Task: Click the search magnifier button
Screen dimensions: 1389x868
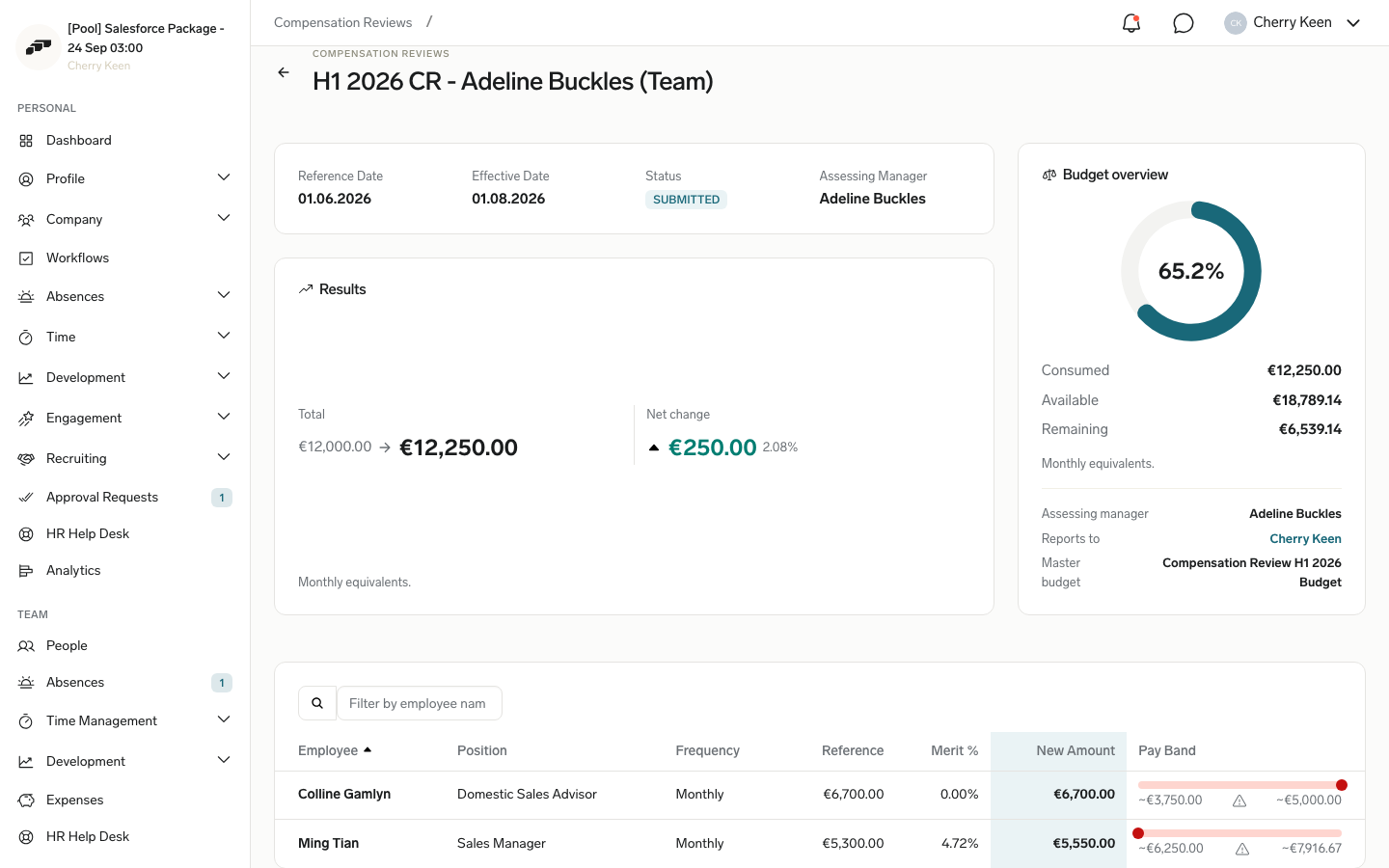Action: pos(317,703)
